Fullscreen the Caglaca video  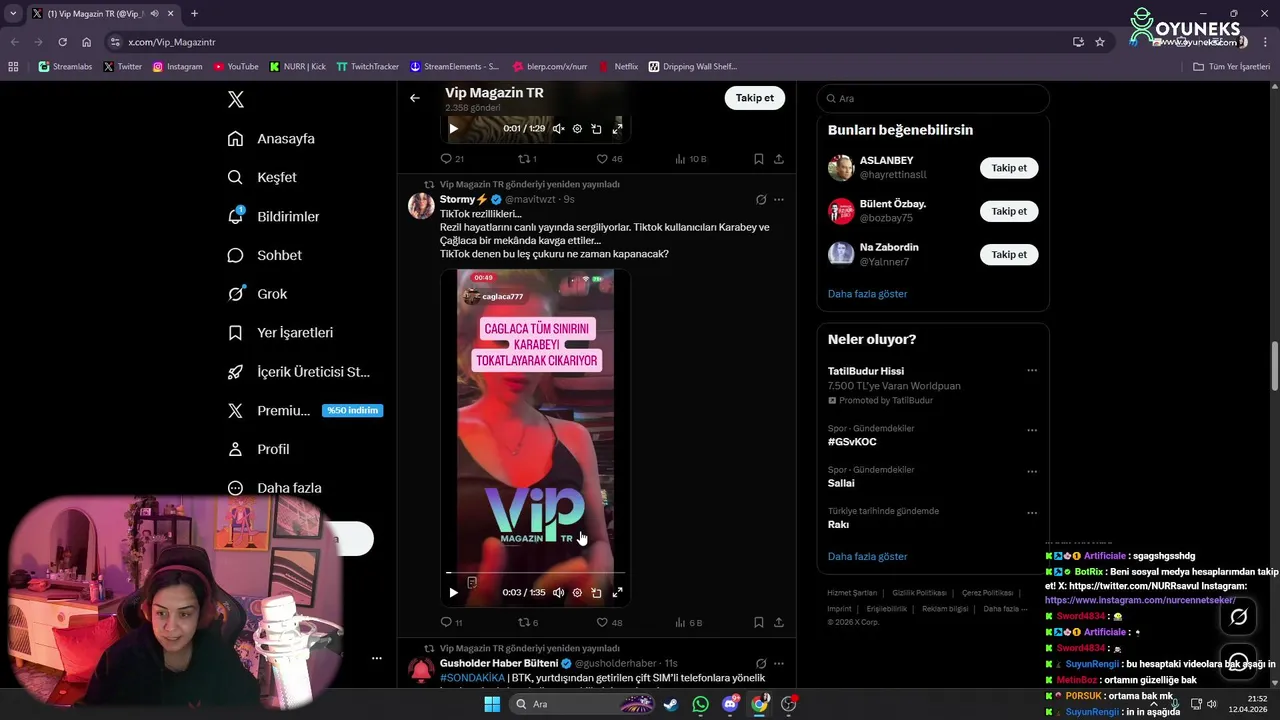(x=617, y=592)
